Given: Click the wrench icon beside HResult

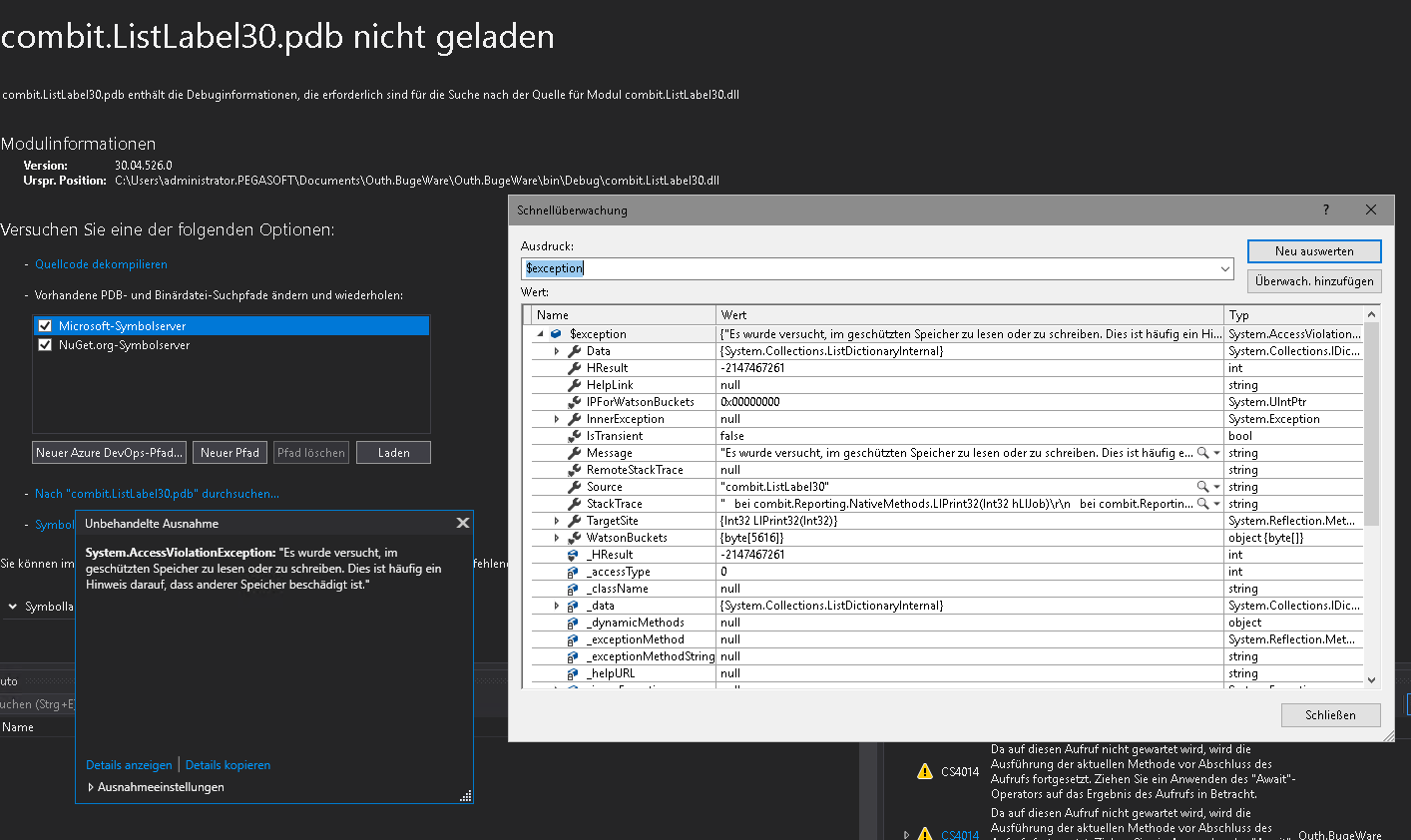Looking at the screenshot, I should click(575, 368).
